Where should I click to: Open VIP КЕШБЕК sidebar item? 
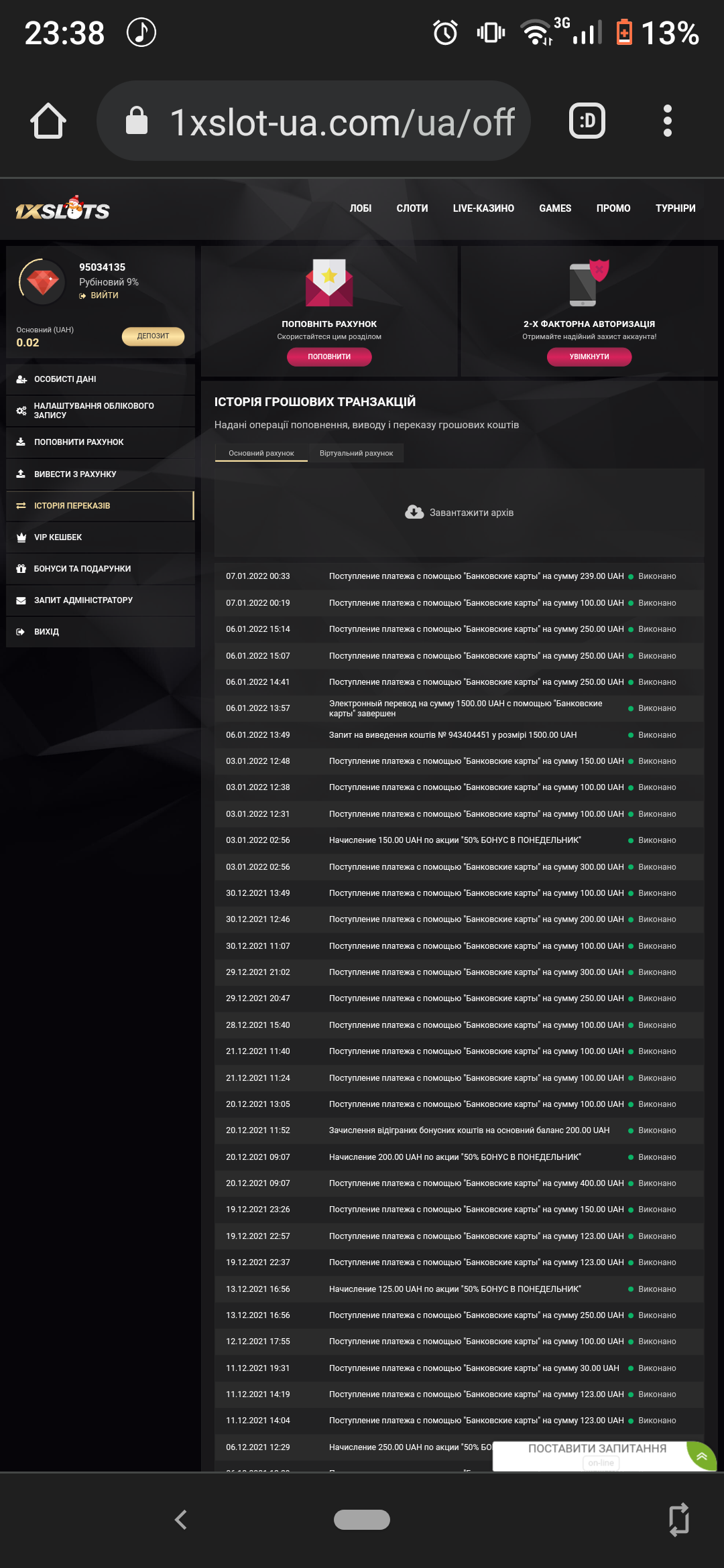tap(101, 537)
